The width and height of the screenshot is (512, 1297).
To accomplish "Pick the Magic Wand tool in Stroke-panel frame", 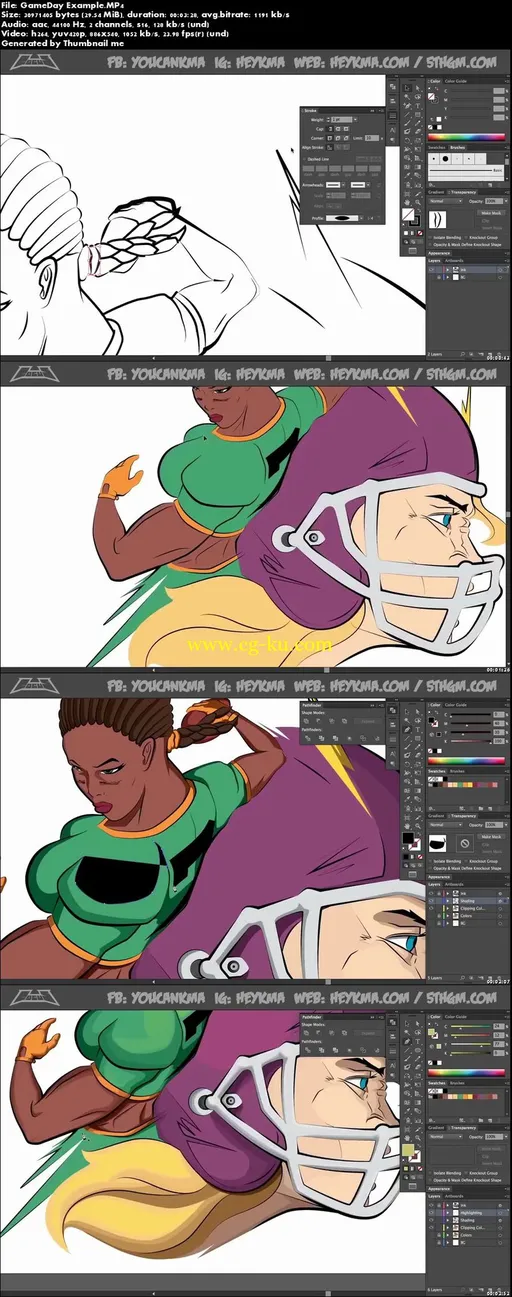I will click(407, 97).
